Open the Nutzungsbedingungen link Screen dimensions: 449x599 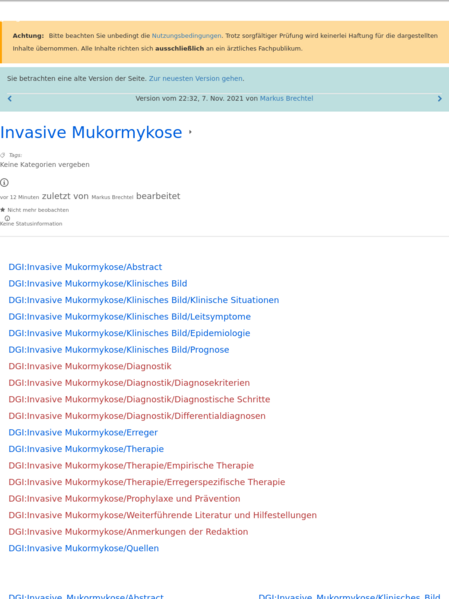(x=186, y=36)
